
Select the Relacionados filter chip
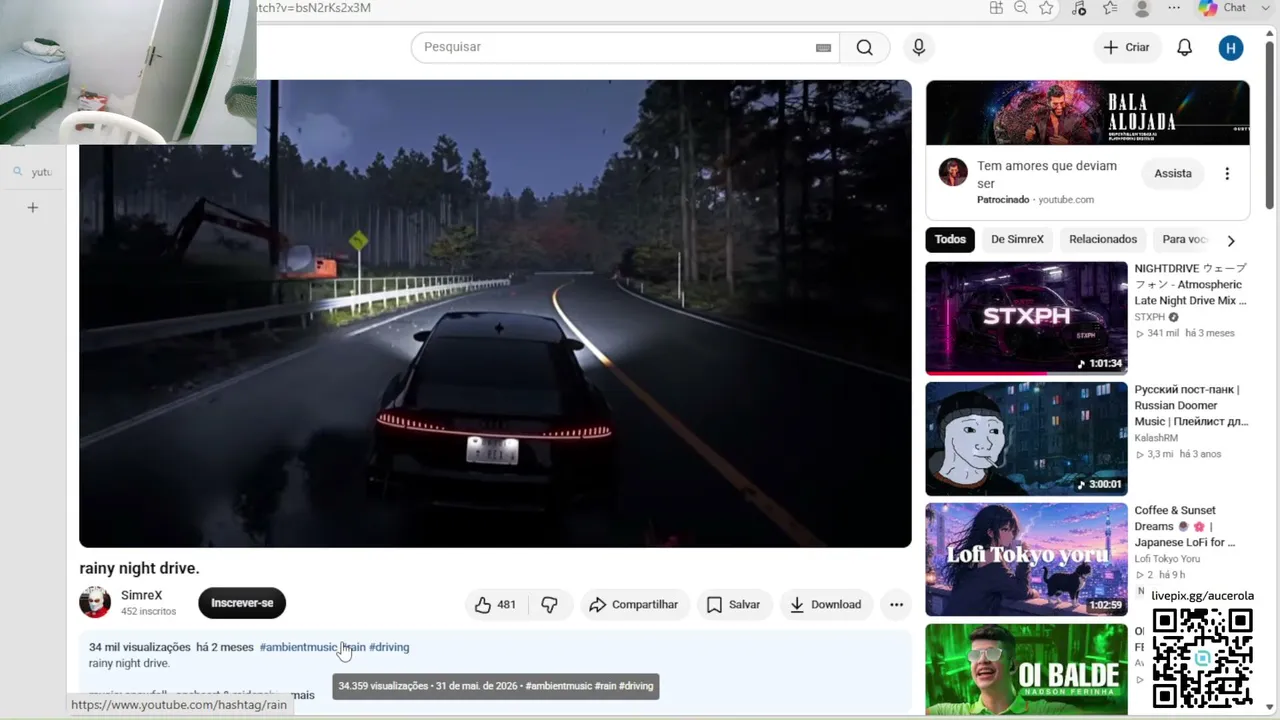[1103, 239]
